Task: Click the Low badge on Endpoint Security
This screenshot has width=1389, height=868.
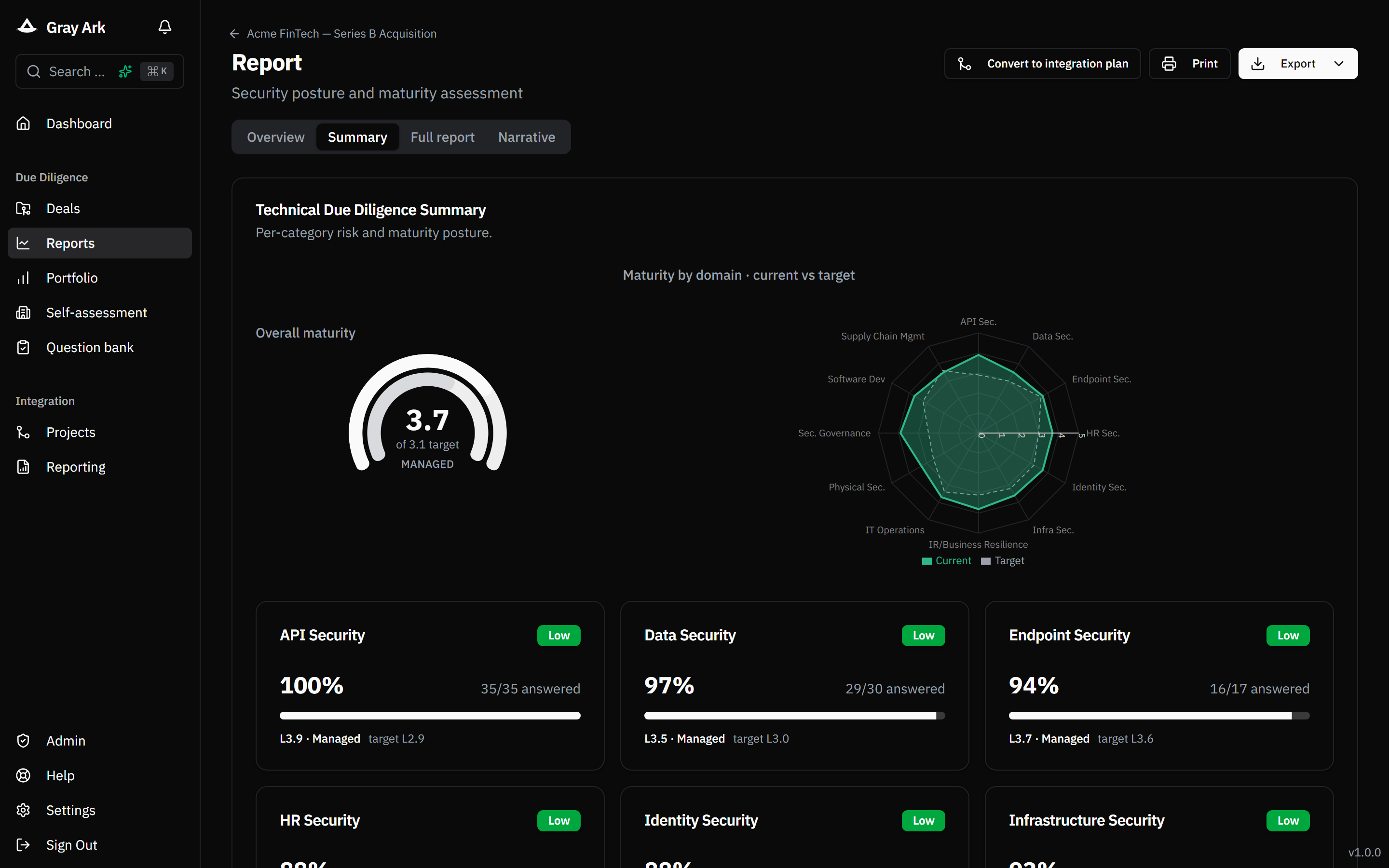Action: 1288,636
